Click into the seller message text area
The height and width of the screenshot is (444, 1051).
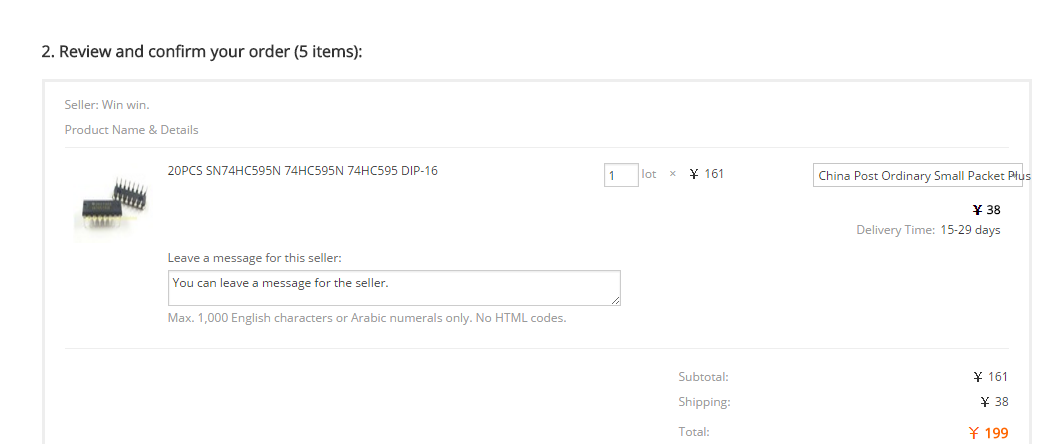pyautogui.click(x=394, y=288)
